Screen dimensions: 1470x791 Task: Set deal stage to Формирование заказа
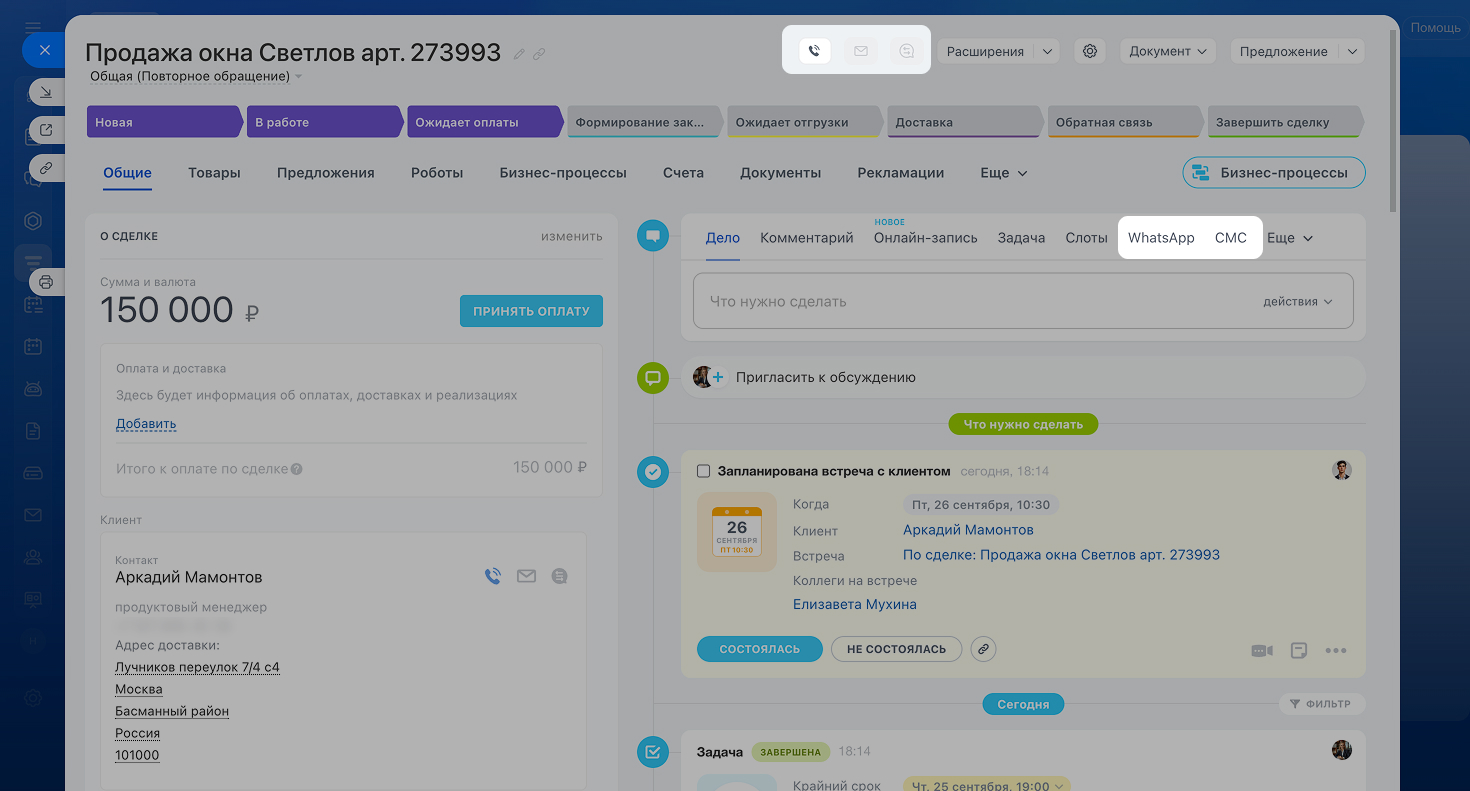tap(645, 122)
